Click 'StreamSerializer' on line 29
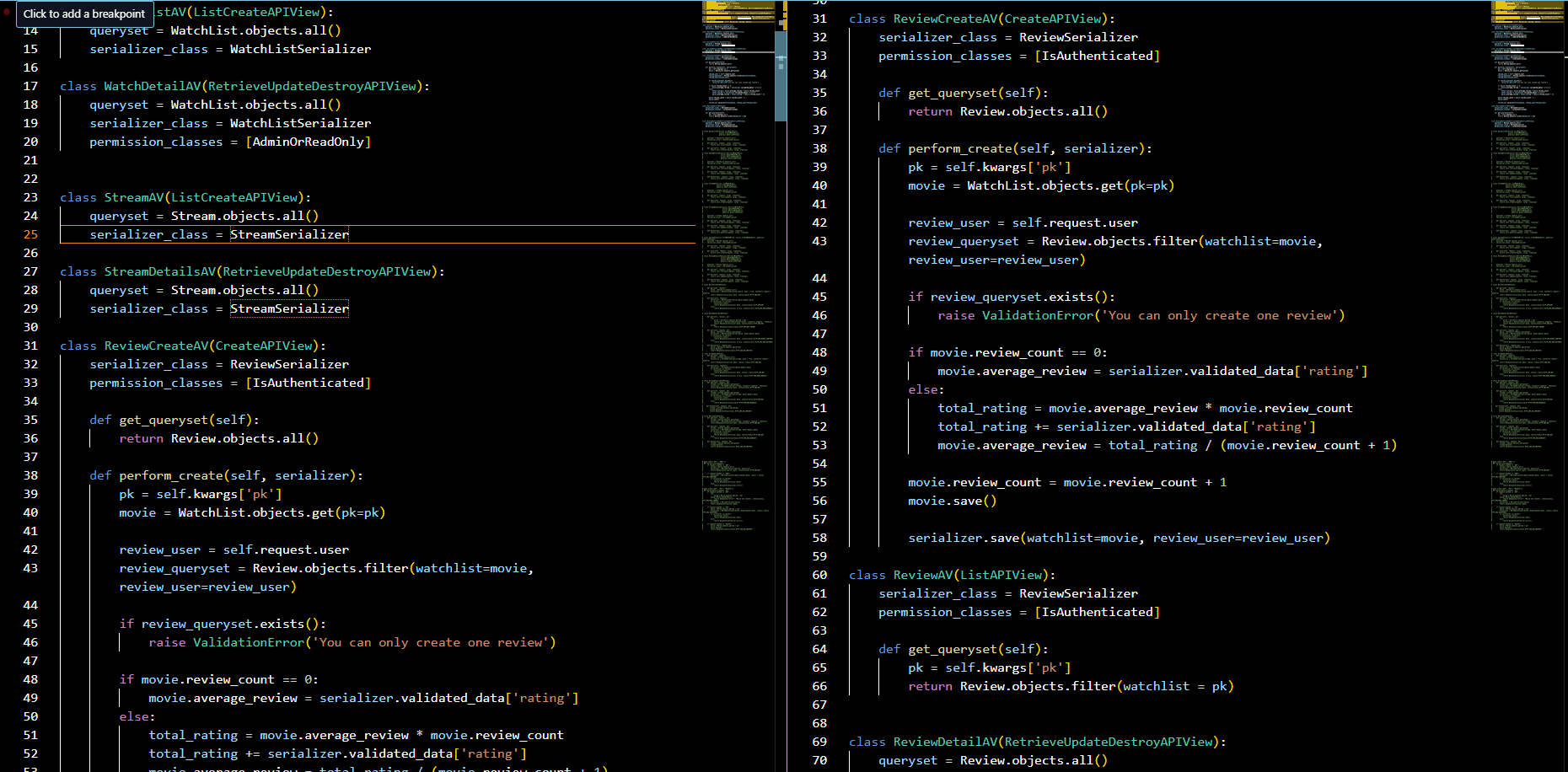This screenshot has width=1568, height=772. pyautogui.click(x=289, y=308)
